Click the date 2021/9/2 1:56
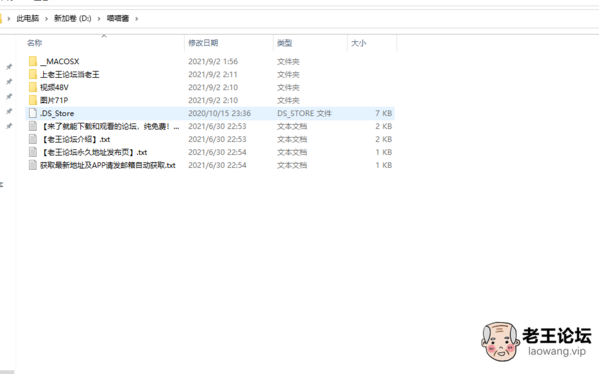The height and width of the screenshot is (374, 599). pyautogui.click(x=213, y=61)
